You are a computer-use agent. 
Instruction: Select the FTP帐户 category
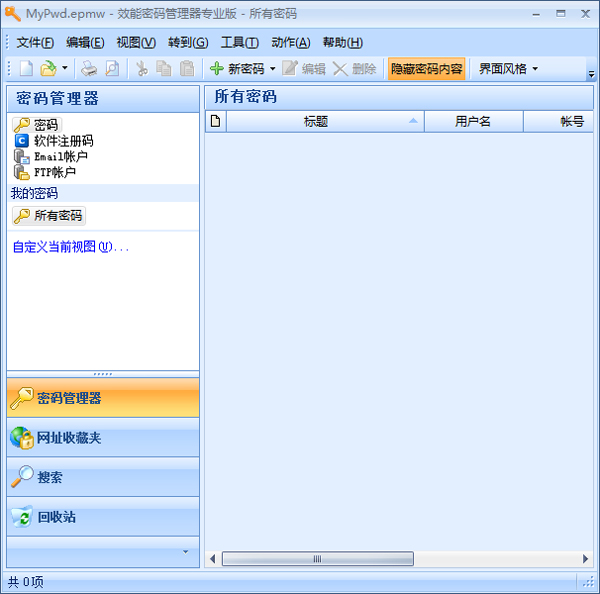[54, 172]
